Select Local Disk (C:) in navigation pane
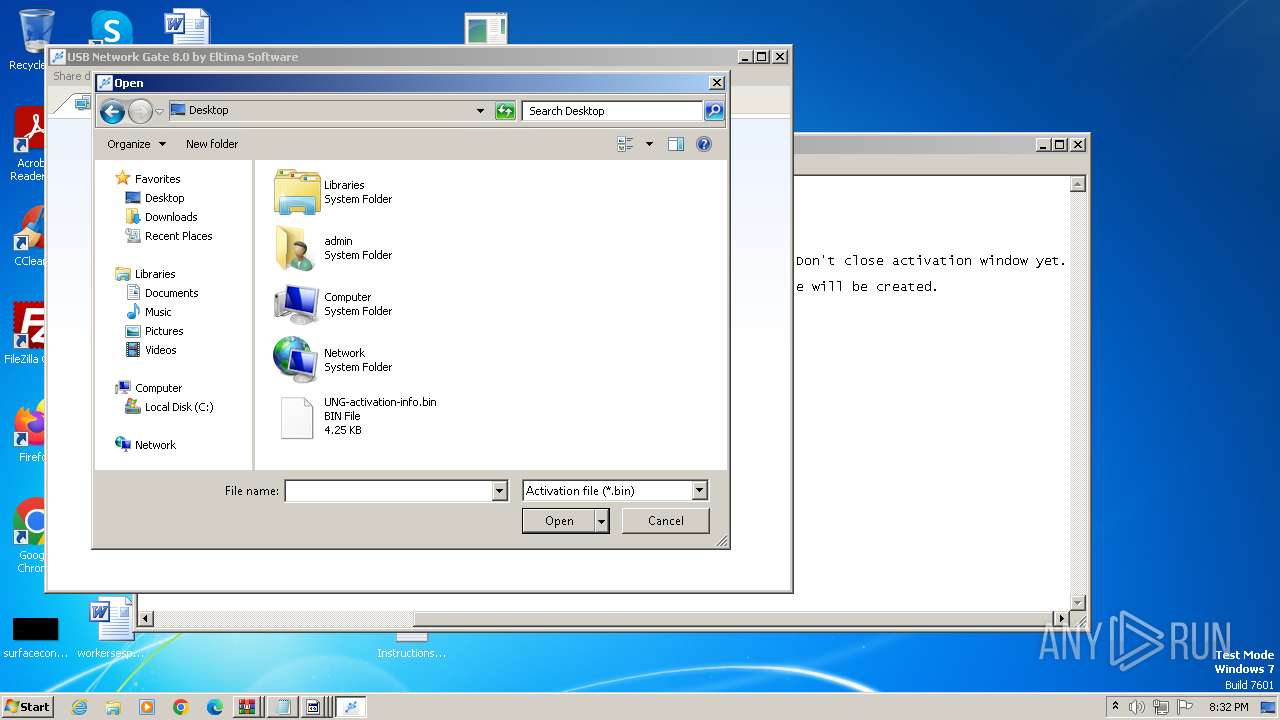The width and height of the screenshot is (1280, 720). coord(179,407)
